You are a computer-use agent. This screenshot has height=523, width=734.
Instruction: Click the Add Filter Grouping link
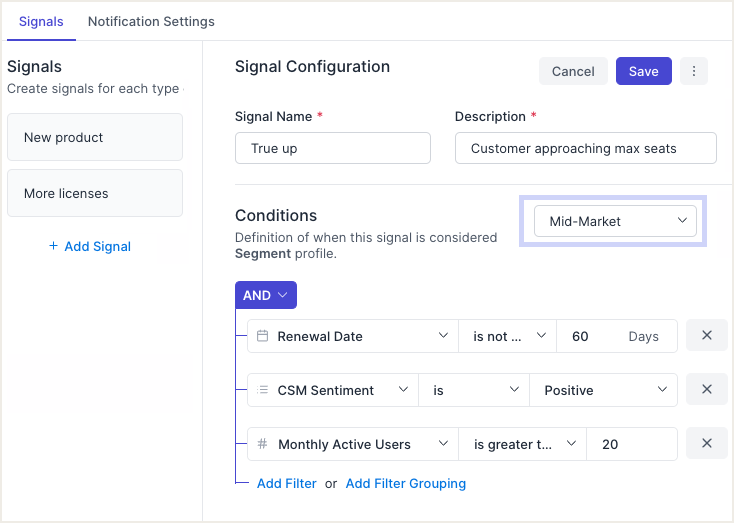coord(405,483)
